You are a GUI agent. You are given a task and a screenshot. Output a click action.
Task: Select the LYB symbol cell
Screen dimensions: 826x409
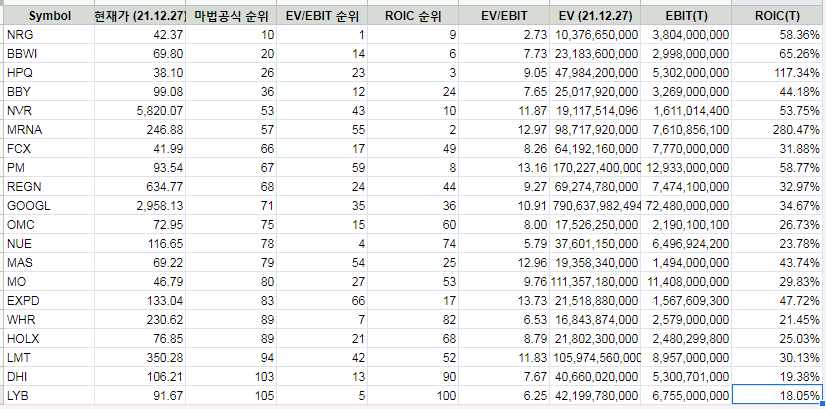[50, 395]
